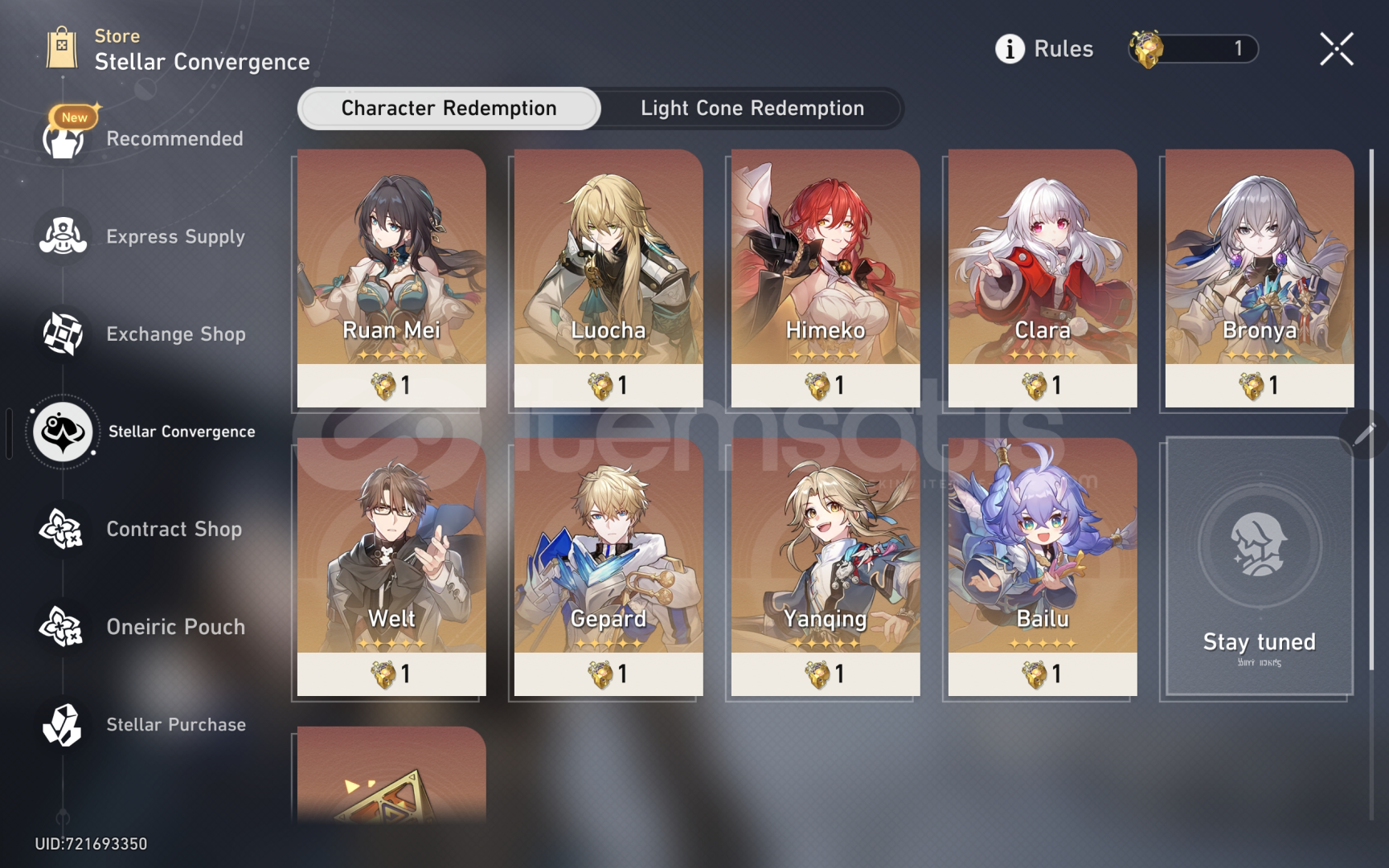Switch to Character Redemption tab
The height and width of the screenshot is (868, 1389).
[449, 108]
